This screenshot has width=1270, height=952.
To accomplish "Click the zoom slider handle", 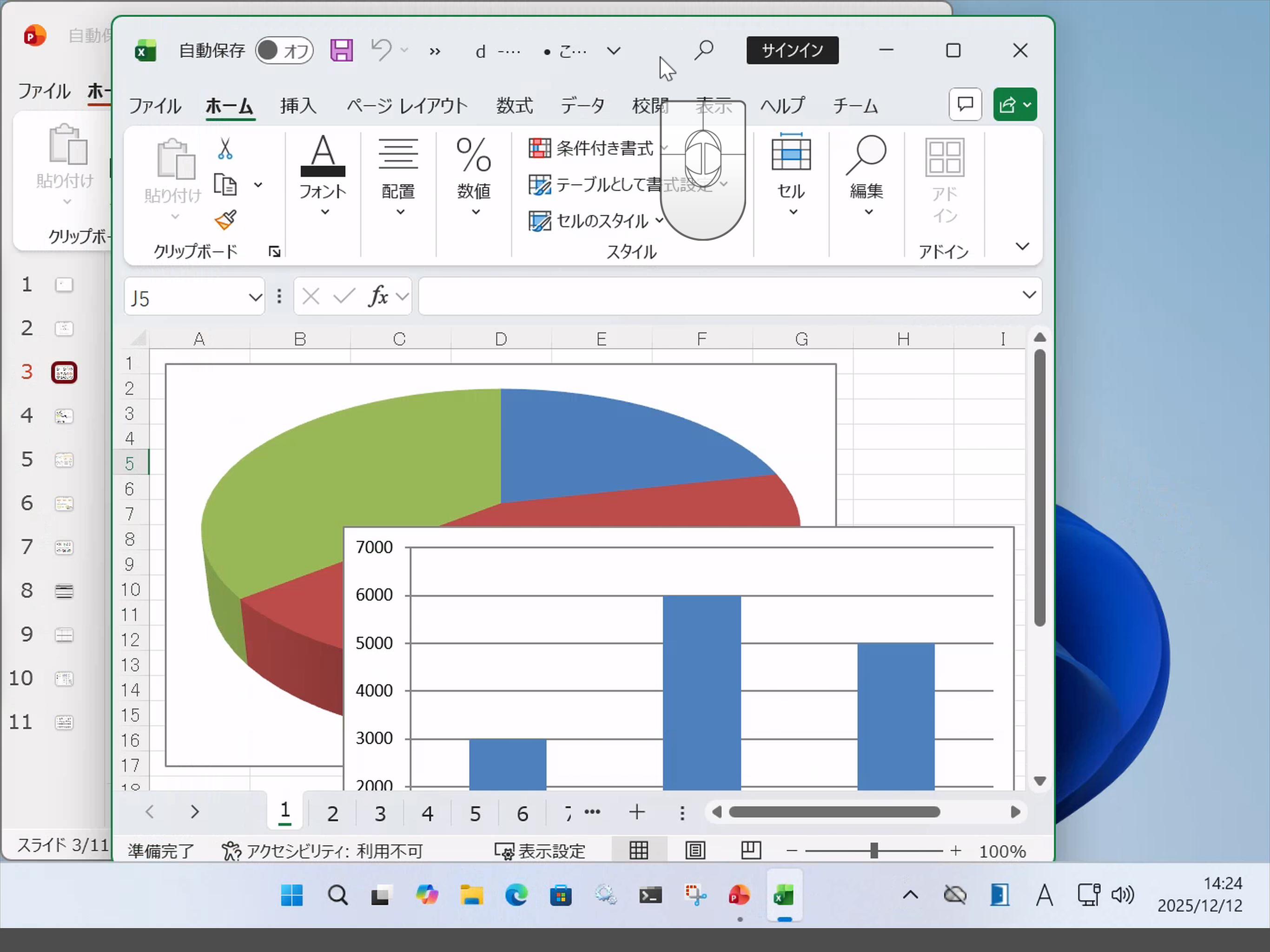I will [874, 851].
